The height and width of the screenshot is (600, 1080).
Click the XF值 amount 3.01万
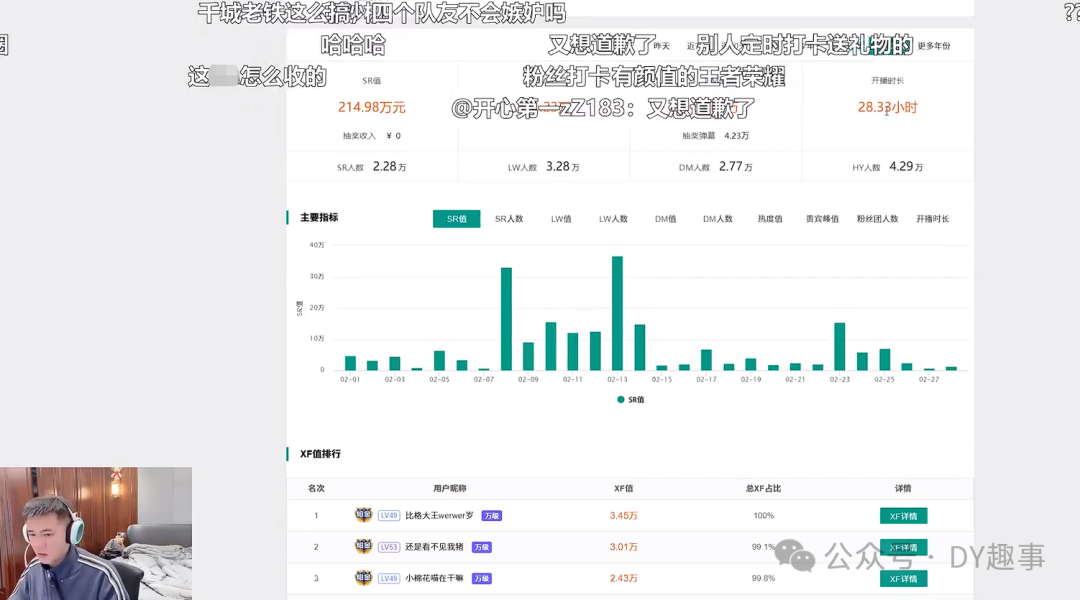[x=623, y=547]
